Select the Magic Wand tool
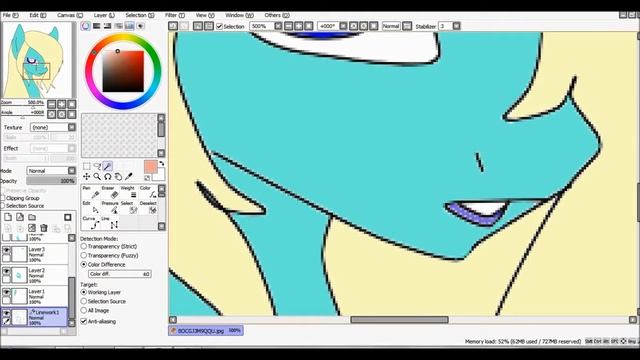This screenshot has width=640, height=360. 108,166
